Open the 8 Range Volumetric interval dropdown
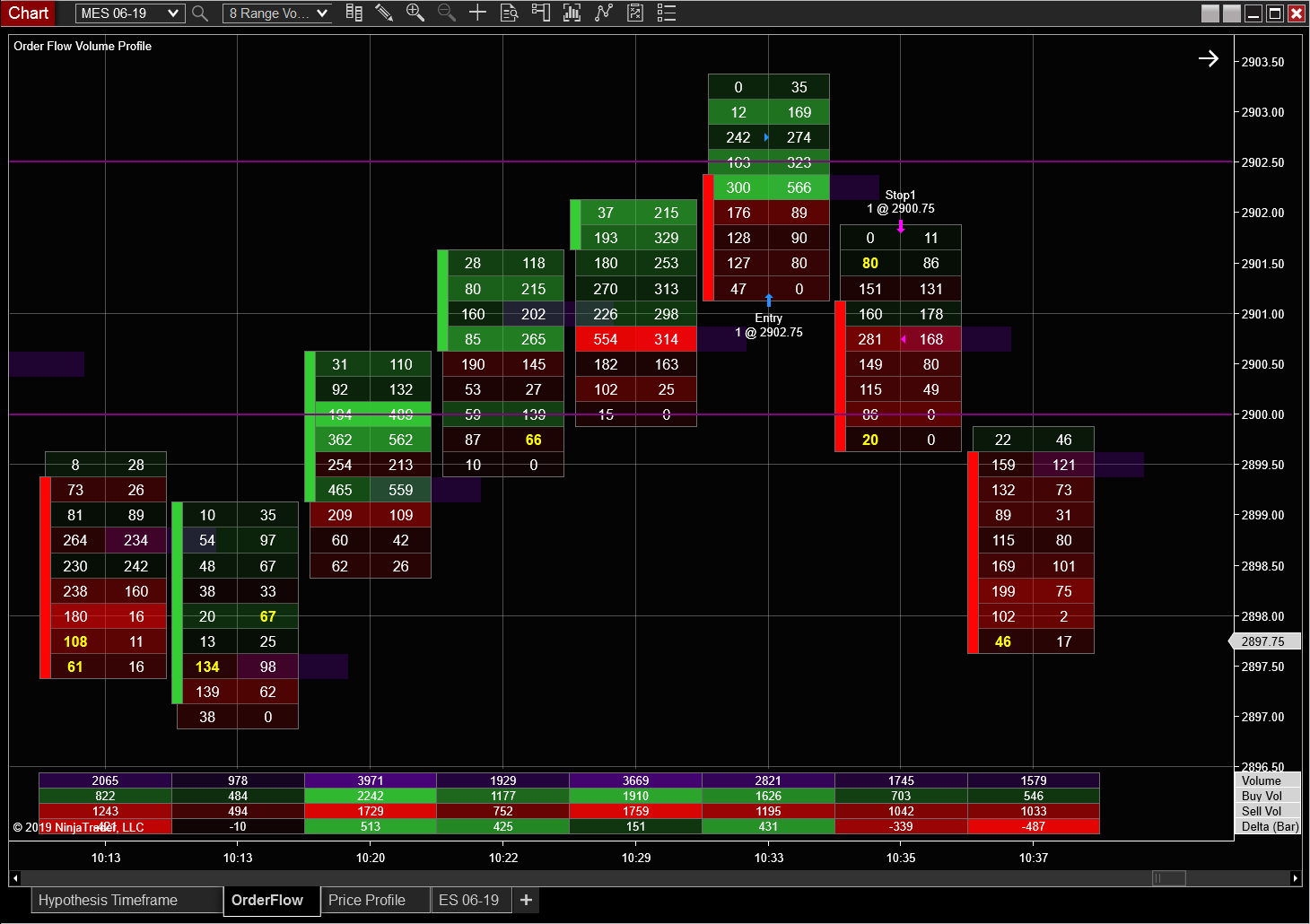 (x=277, y=13)
